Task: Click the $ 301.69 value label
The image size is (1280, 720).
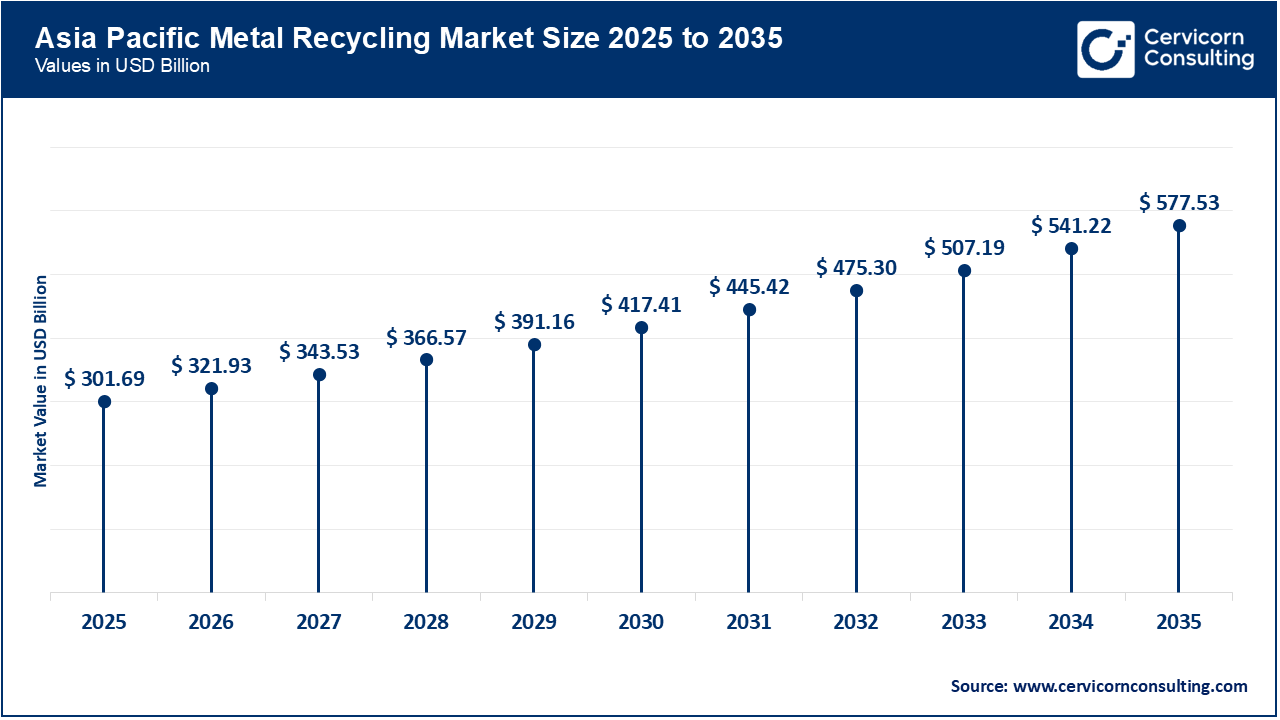Action: (x=105, y=379)
